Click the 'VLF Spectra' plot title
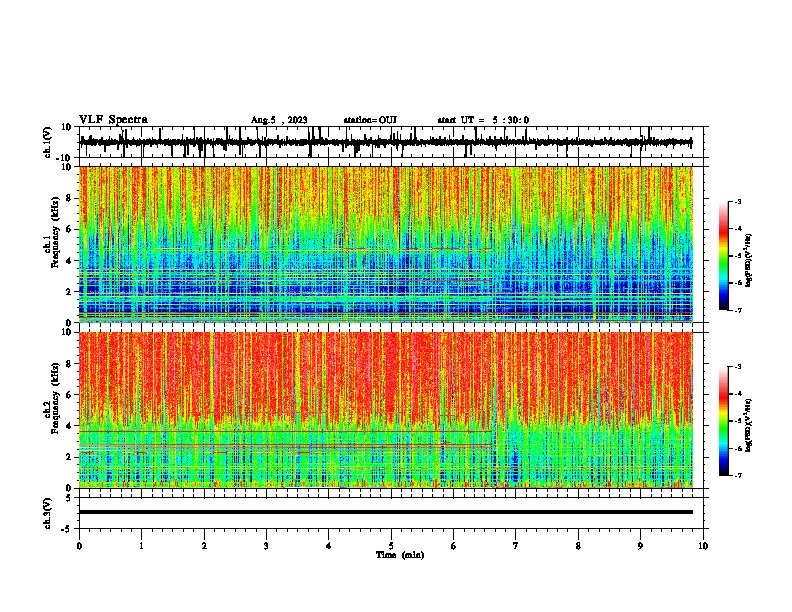The width and height of the screenshot is (792, 612). pyautogui.click(x=113, y=120)
